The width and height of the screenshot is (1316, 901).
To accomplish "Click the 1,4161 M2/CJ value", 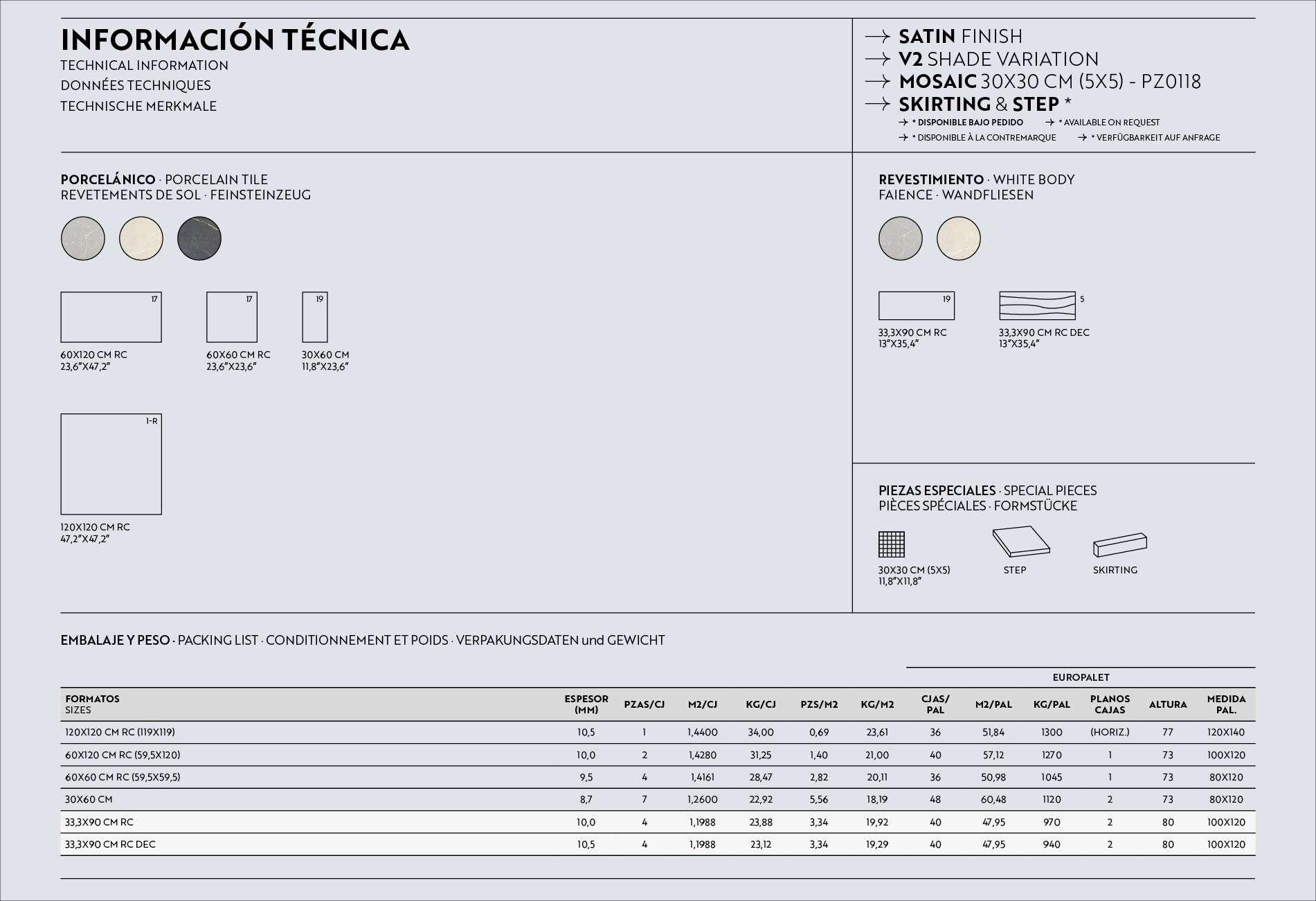I will [703, 777].
